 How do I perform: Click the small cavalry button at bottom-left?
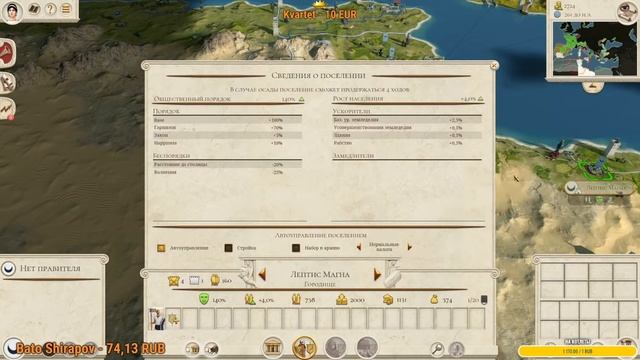click(x=211, y=349)
